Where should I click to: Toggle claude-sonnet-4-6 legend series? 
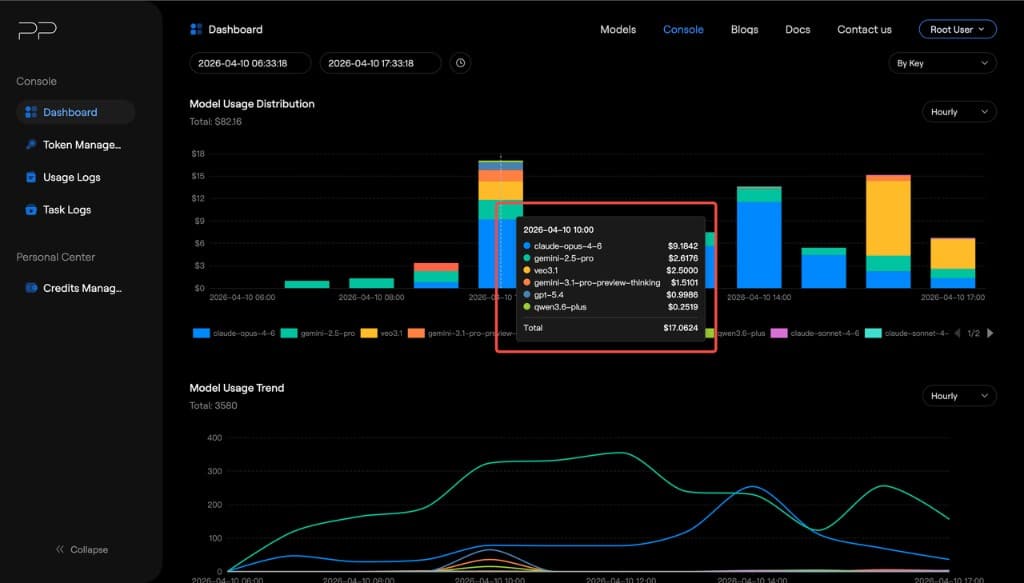pos(815,333)
